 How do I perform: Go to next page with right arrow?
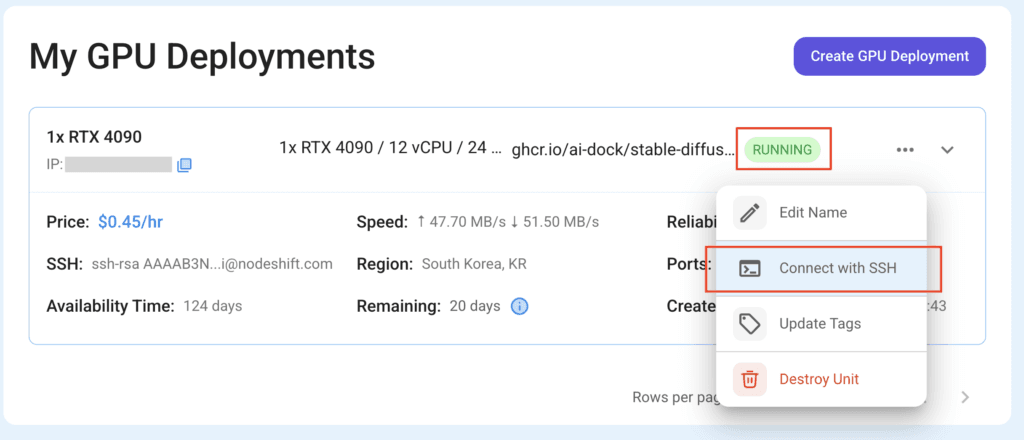[965, 397]
